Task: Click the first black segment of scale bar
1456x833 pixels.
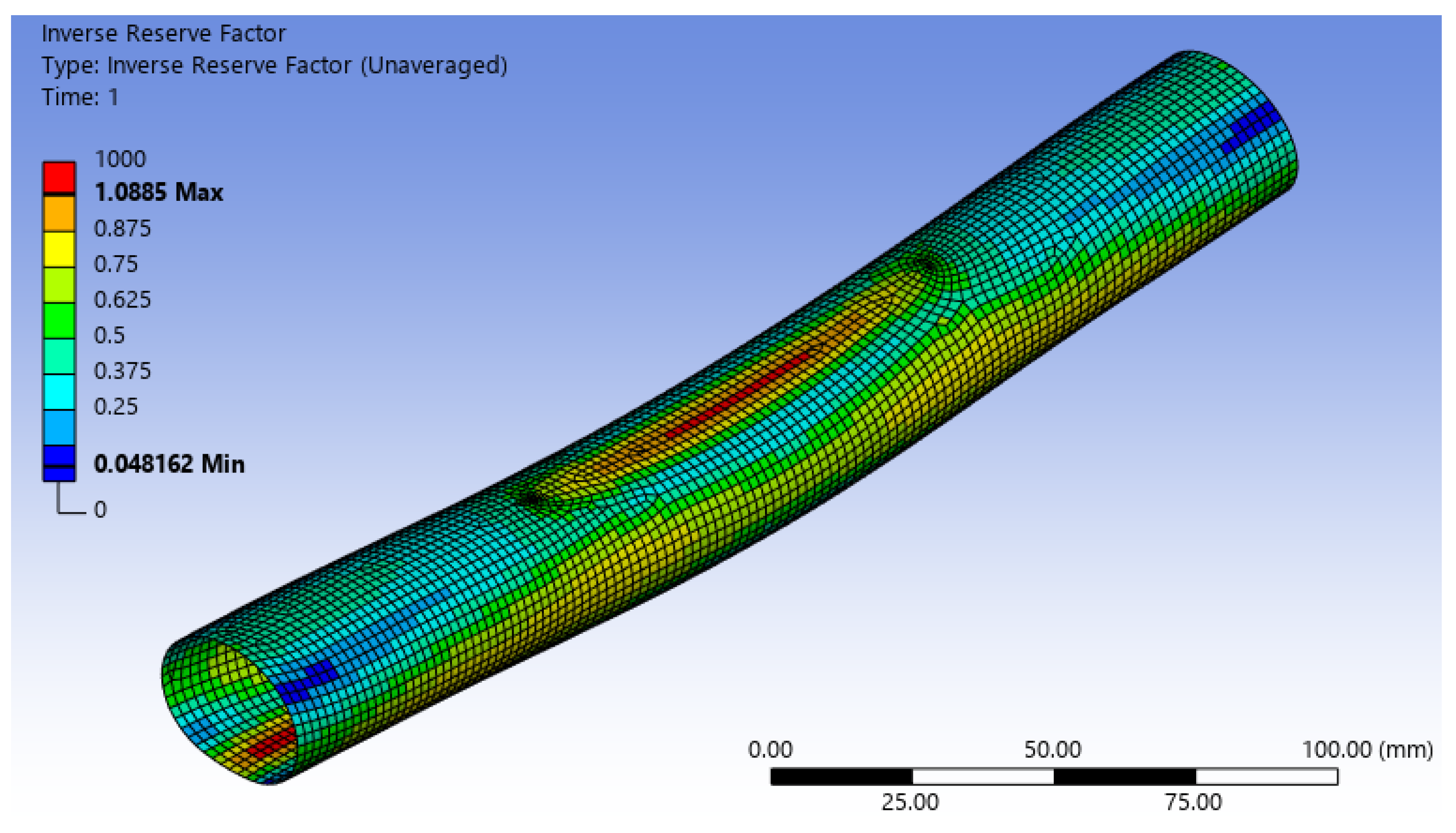Action: coord(841,777)
